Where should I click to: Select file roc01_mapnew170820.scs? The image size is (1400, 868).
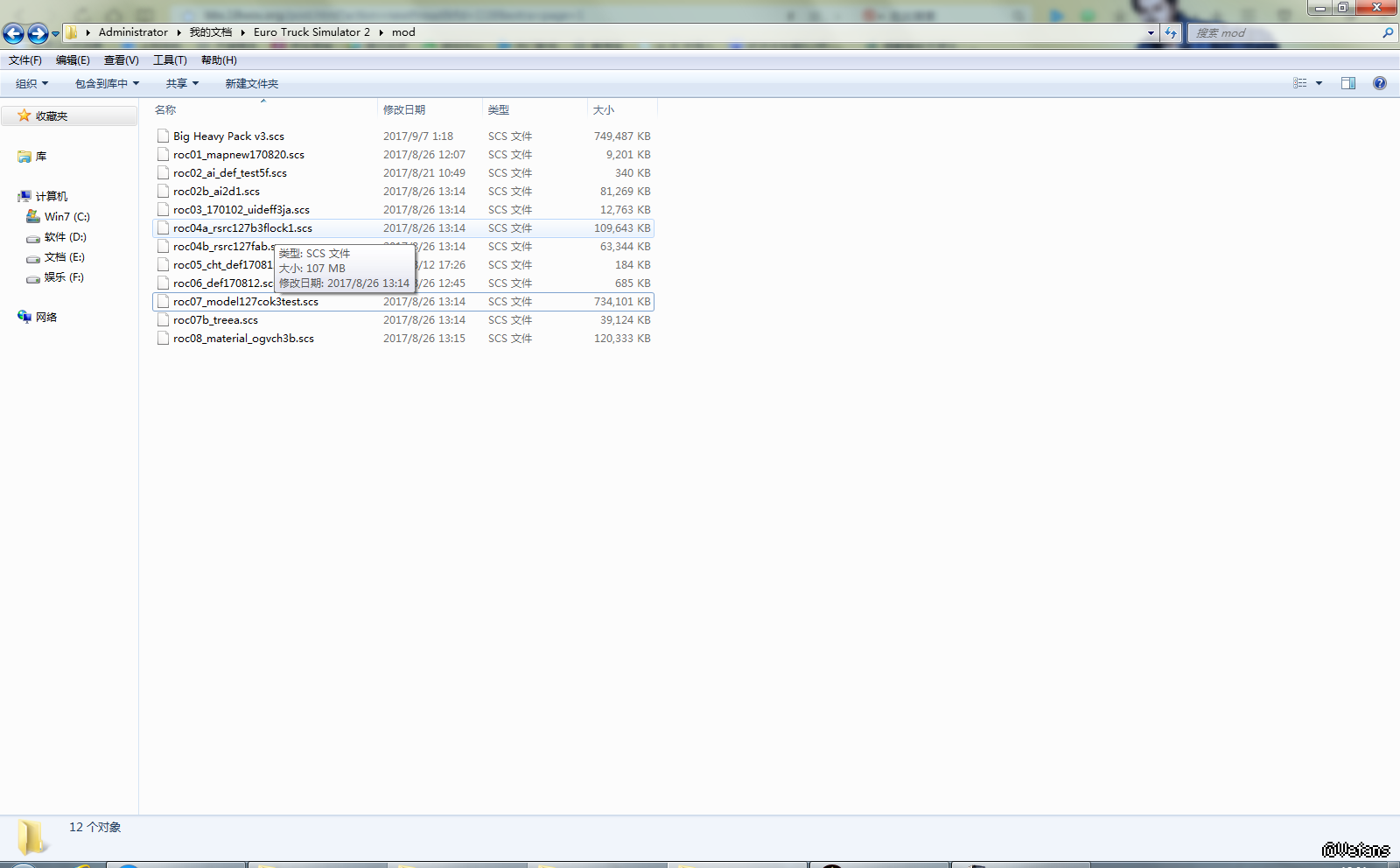pyautogui.click(x=403, y=155)
